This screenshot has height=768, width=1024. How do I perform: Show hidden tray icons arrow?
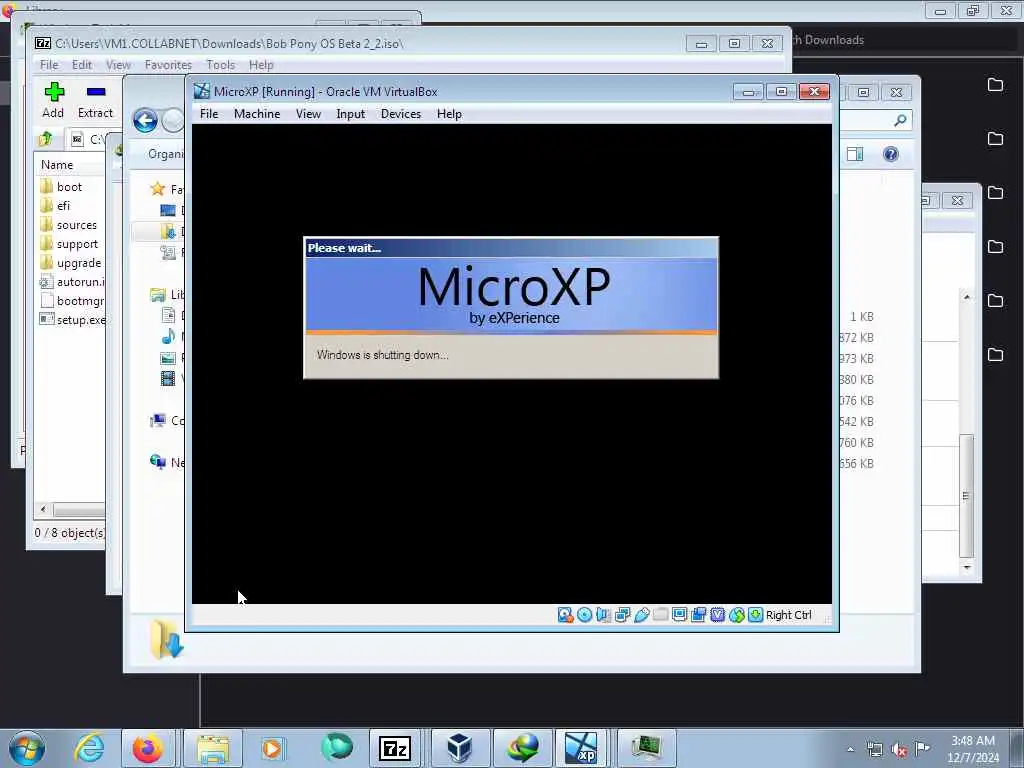(x=850, y=750)
